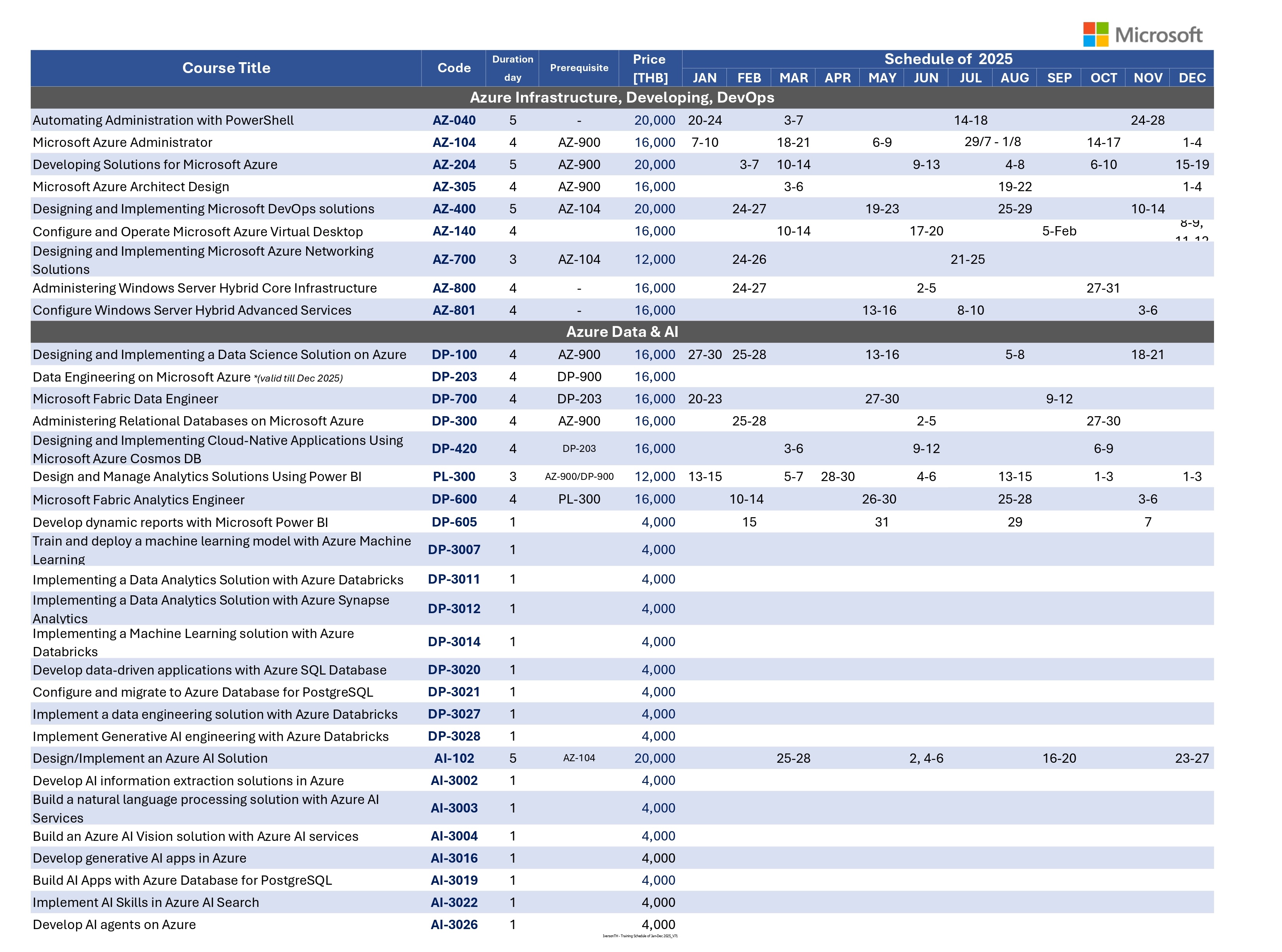Click the title Microsoft Fabric Data Engineer
The width and height of the screenshot is (1282, 952).
point(125,399)
